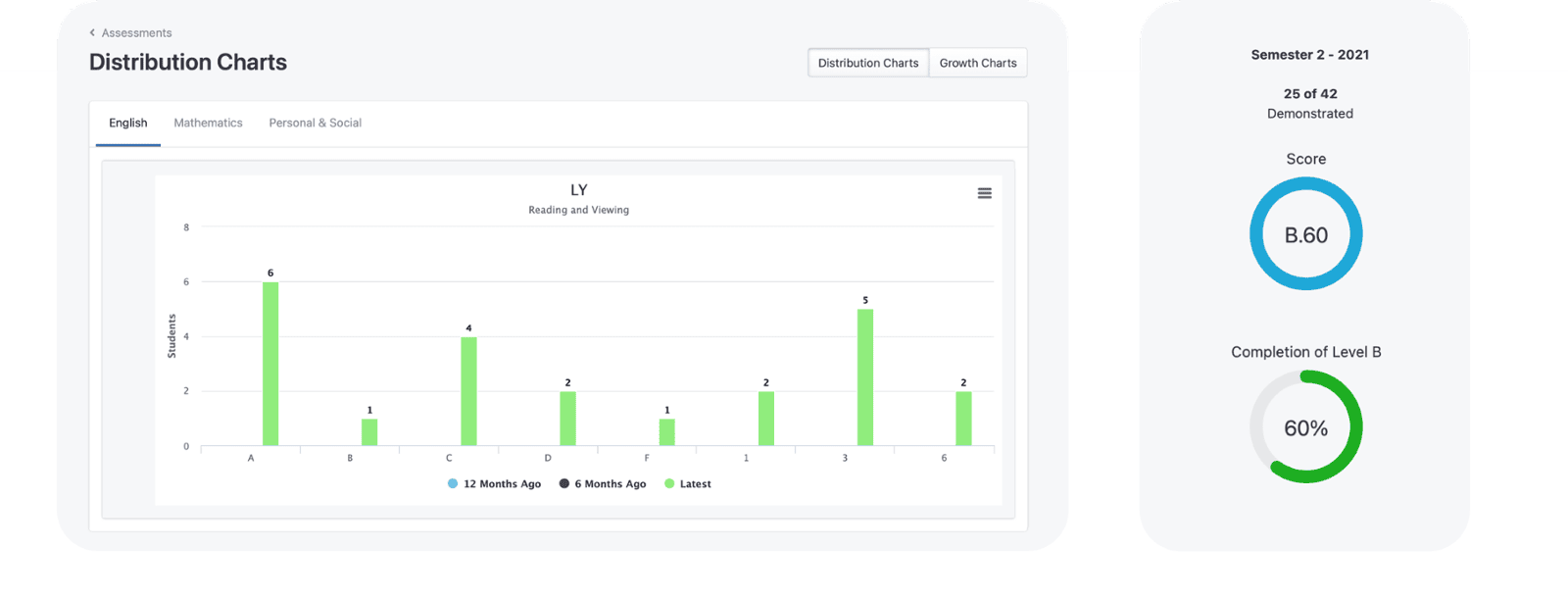Go back to Assessments link
1568x598 pixels.
pos(136,33)
